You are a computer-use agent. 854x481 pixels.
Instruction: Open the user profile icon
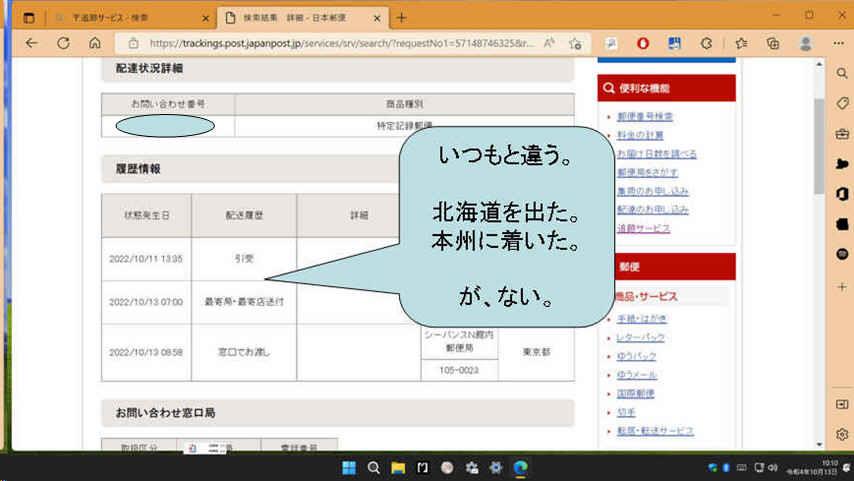pyautogui.click(x=806, y=43)
